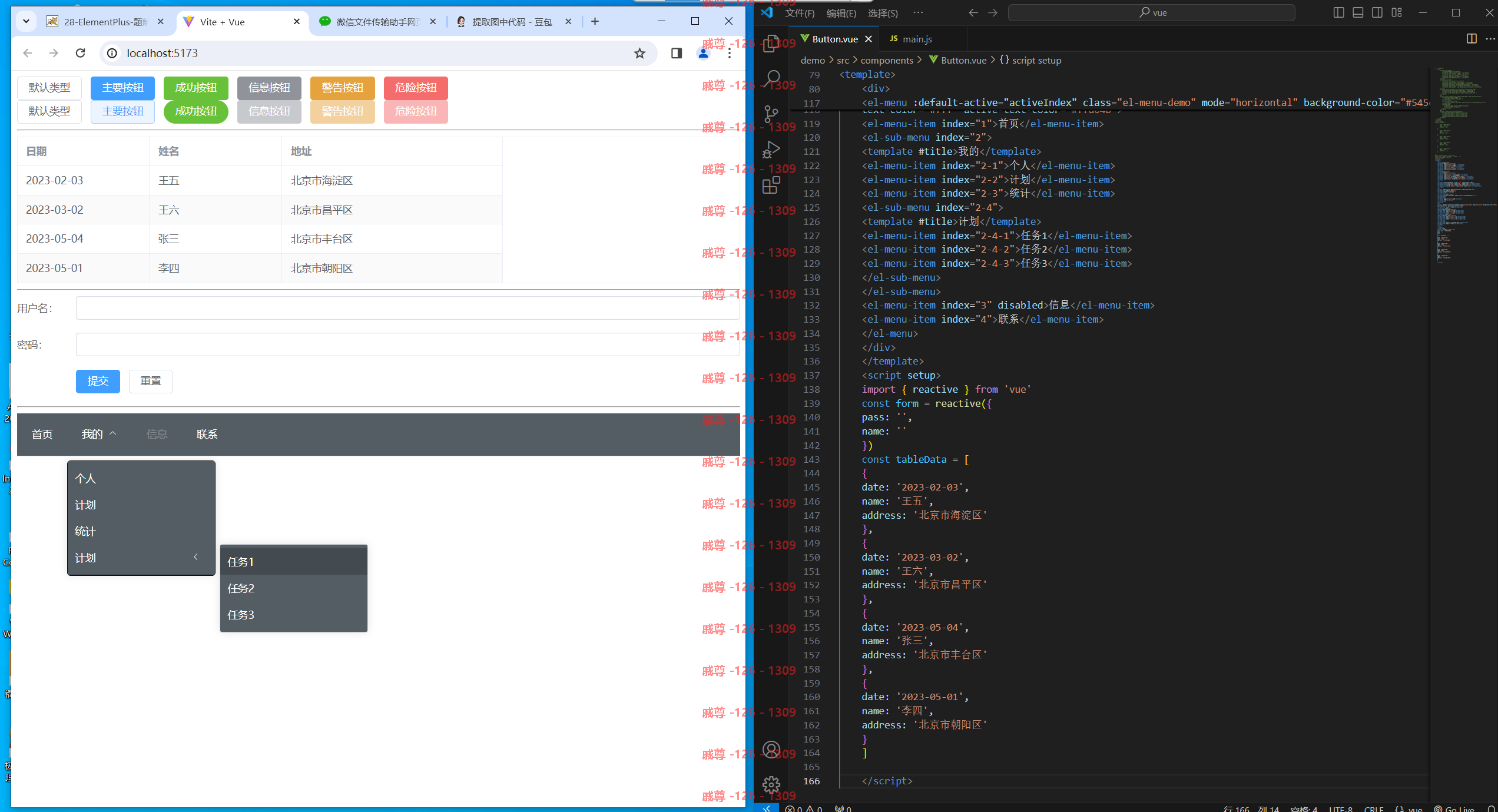Close the Vite + Vue Chrome tab
The image size is (1498, 812).
(297, 21)
